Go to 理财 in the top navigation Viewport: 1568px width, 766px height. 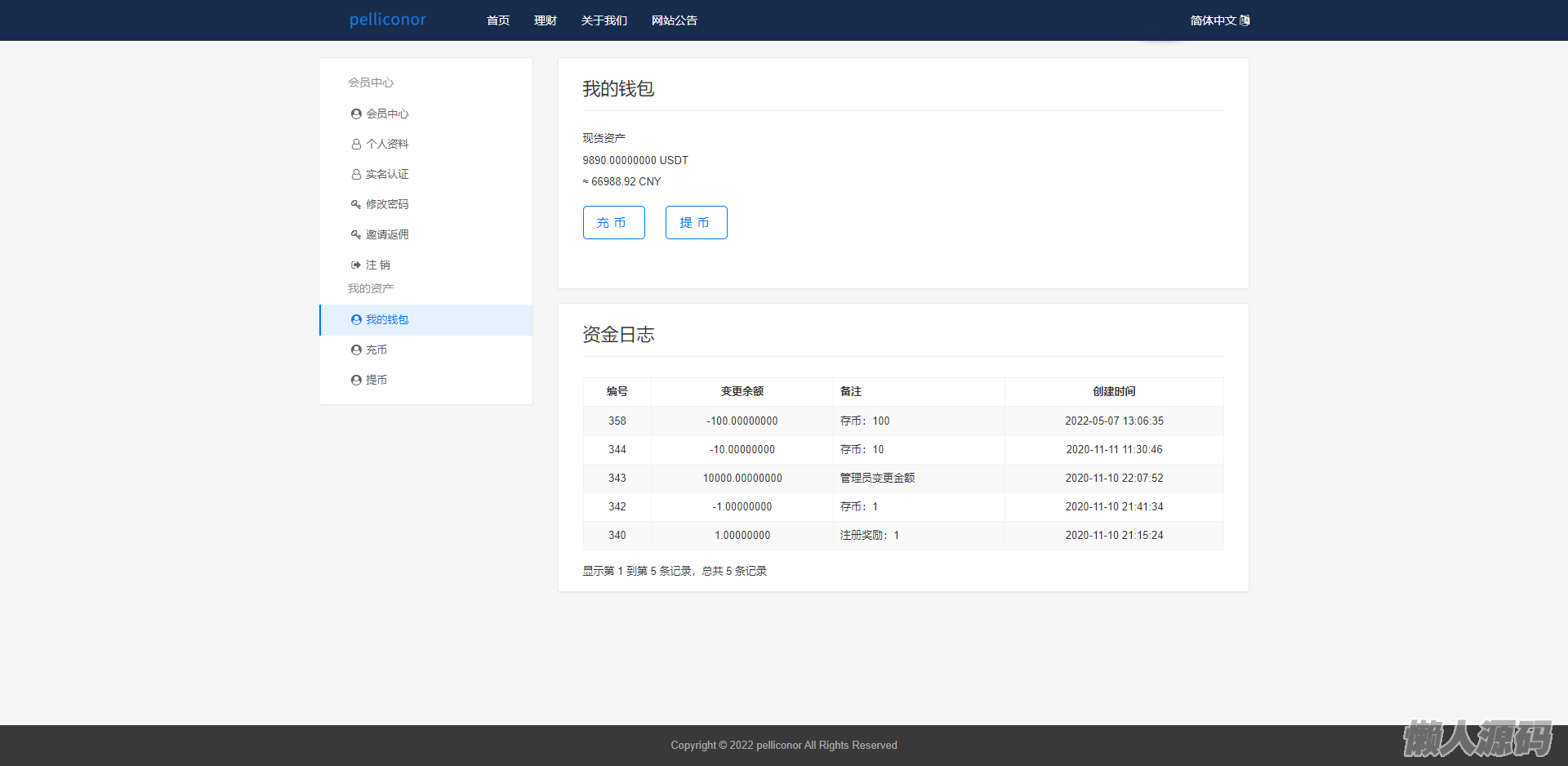coord(546,20)
